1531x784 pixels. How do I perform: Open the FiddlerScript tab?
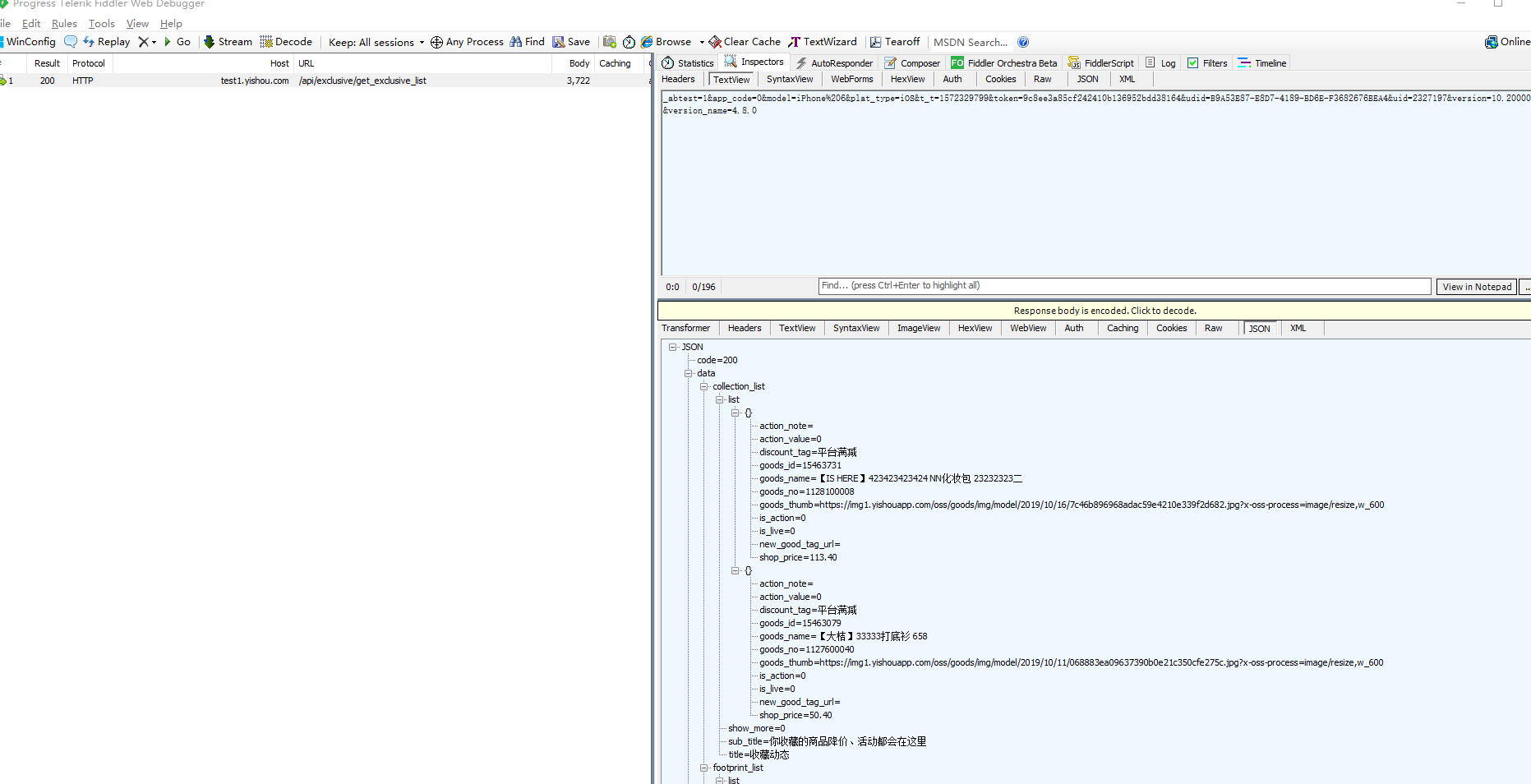click(x=1100, y=63)
